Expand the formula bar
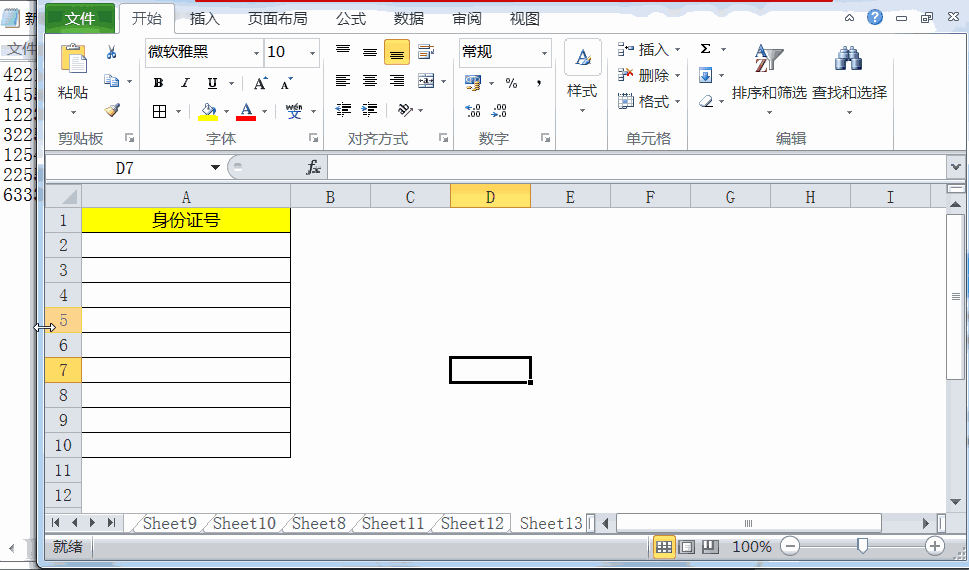Viewport: 969px width, 570px height. (956, 167)
